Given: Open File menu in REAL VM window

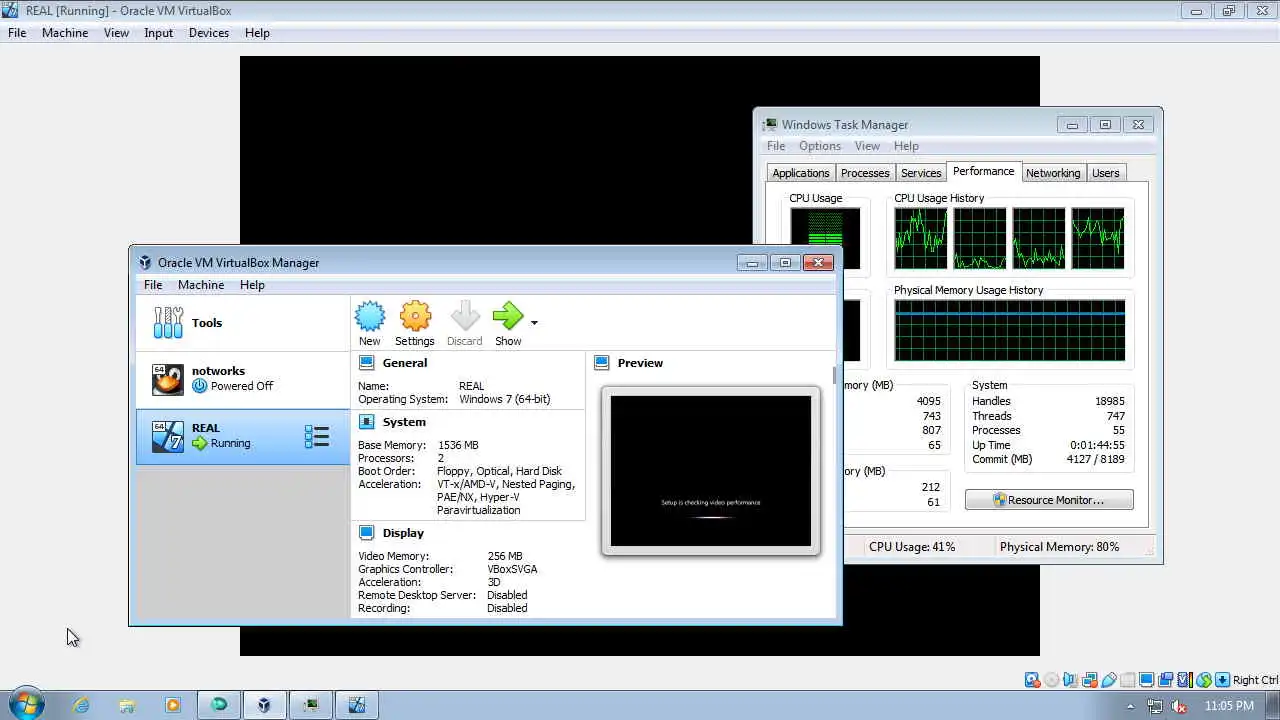Looking at the screenshot, I should click(17, 32).
